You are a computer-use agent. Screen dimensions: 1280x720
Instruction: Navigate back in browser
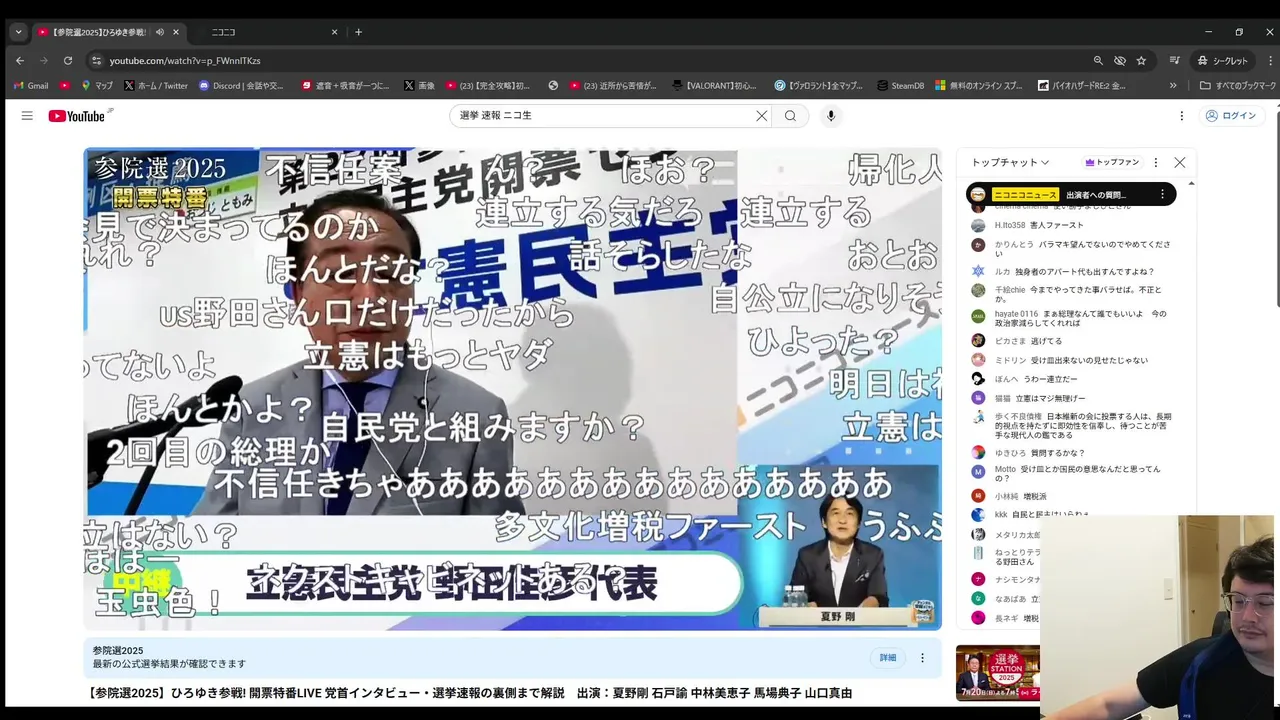(x=20, y=60)
